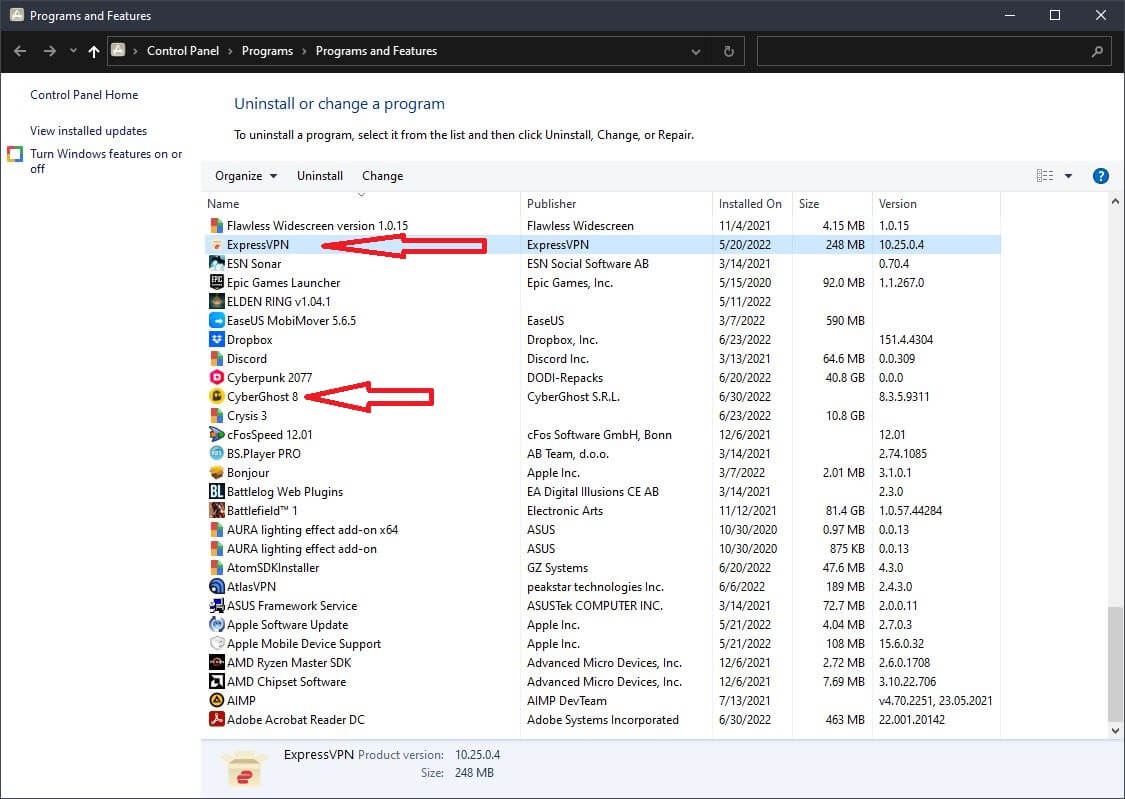This screenshot has width=1125, height=799.
Task: Click the AtlasVPN icon
Action: 216,587
